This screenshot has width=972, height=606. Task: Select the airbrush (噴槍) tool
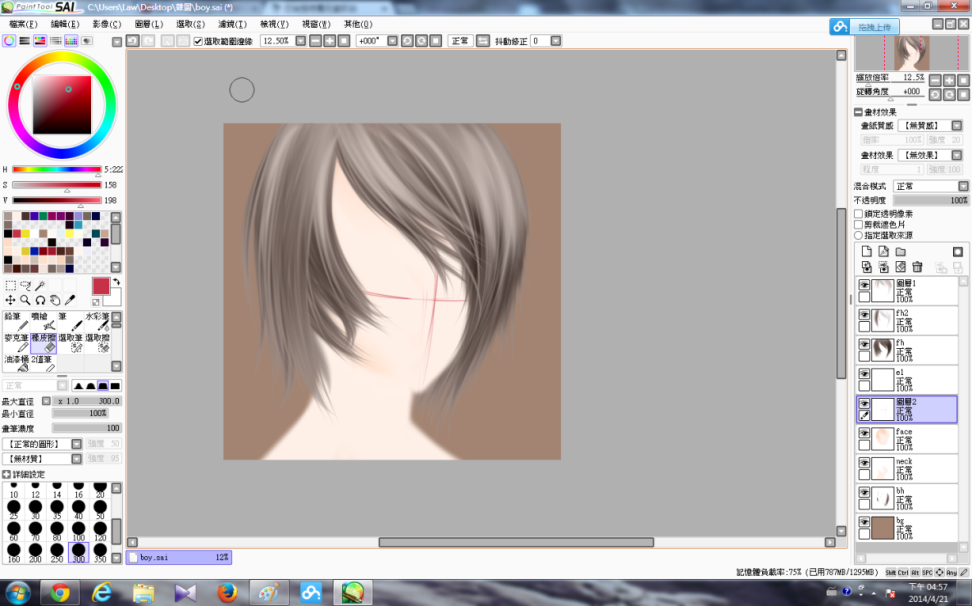[43, 321]
